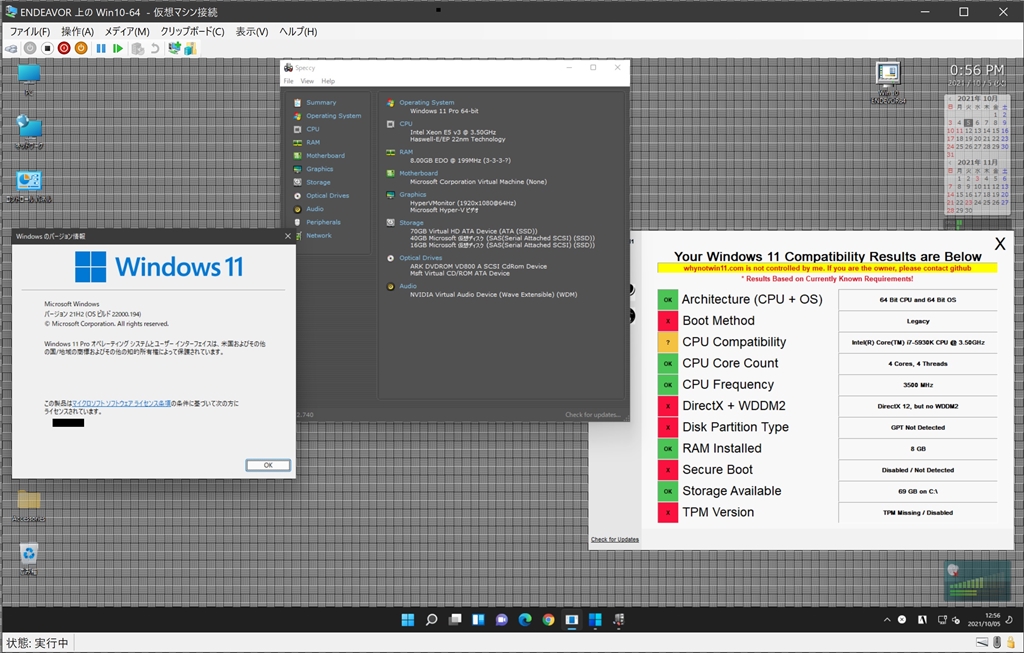The image size is (1024, 653).
Task: Click the taskbar clock showing 12:56
Action: [984, 620]
